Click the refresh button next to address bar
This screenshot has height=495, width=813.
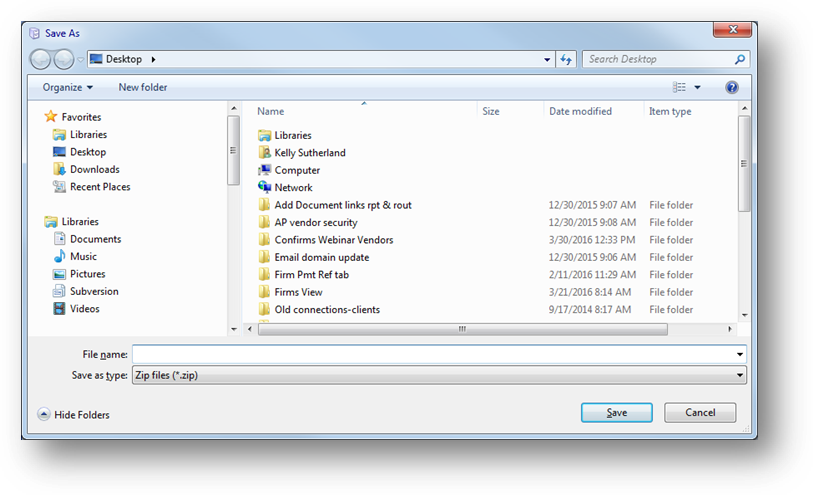click(566, 60)
